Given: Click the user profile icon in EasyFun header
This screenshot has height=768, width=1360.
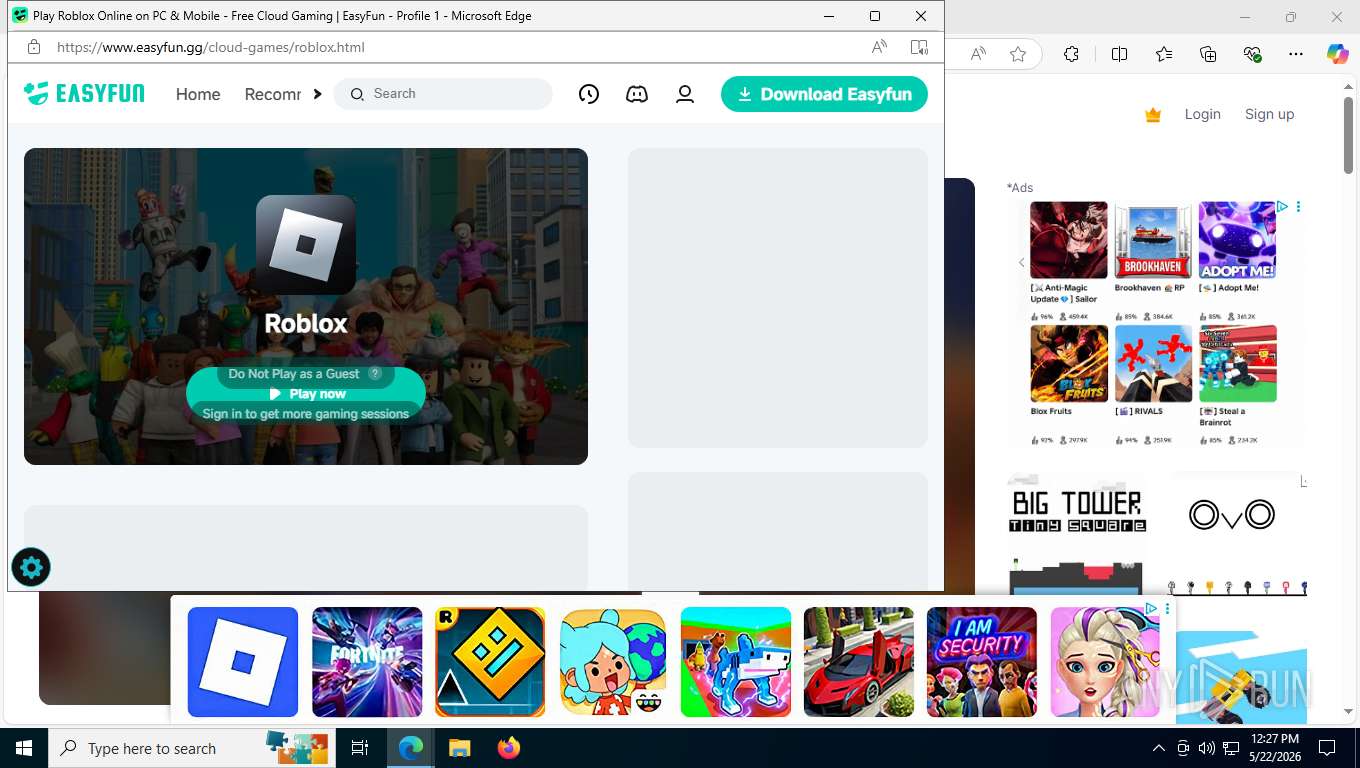Looking at the screenshot, I should 685,94.
